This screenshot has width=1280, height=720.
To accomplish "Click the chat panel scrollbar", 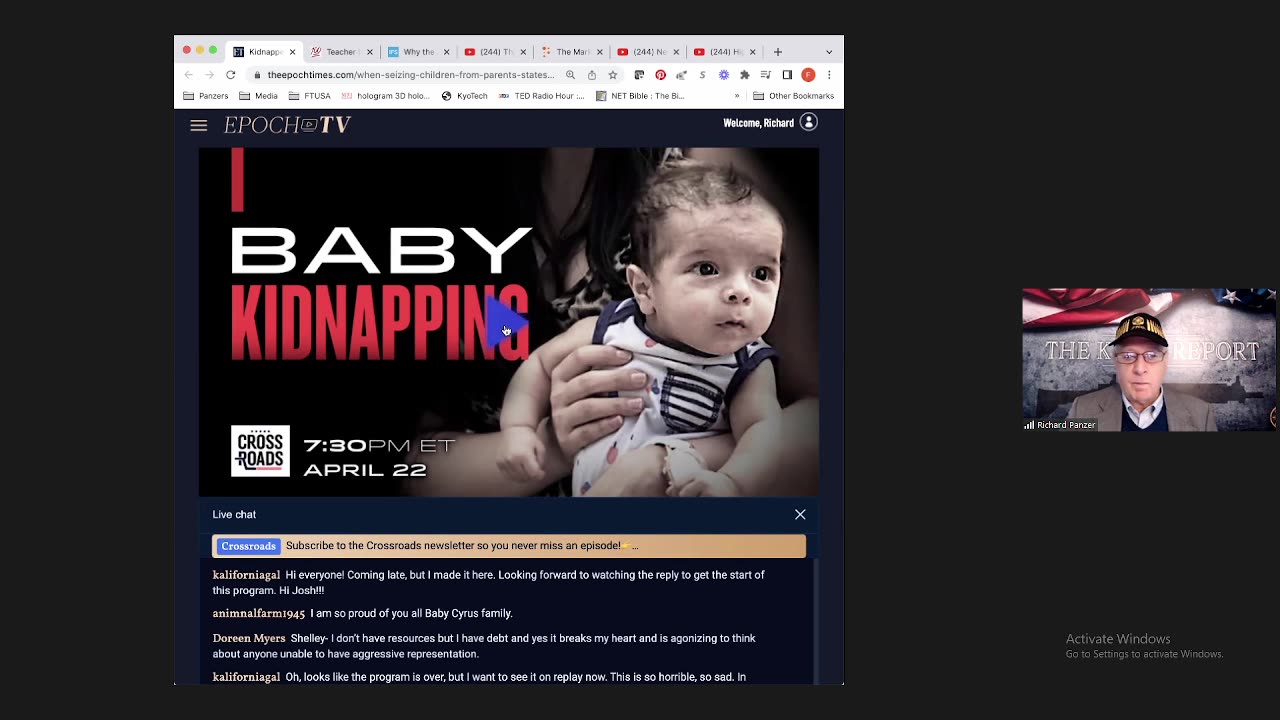I will [x=816, y=620].
